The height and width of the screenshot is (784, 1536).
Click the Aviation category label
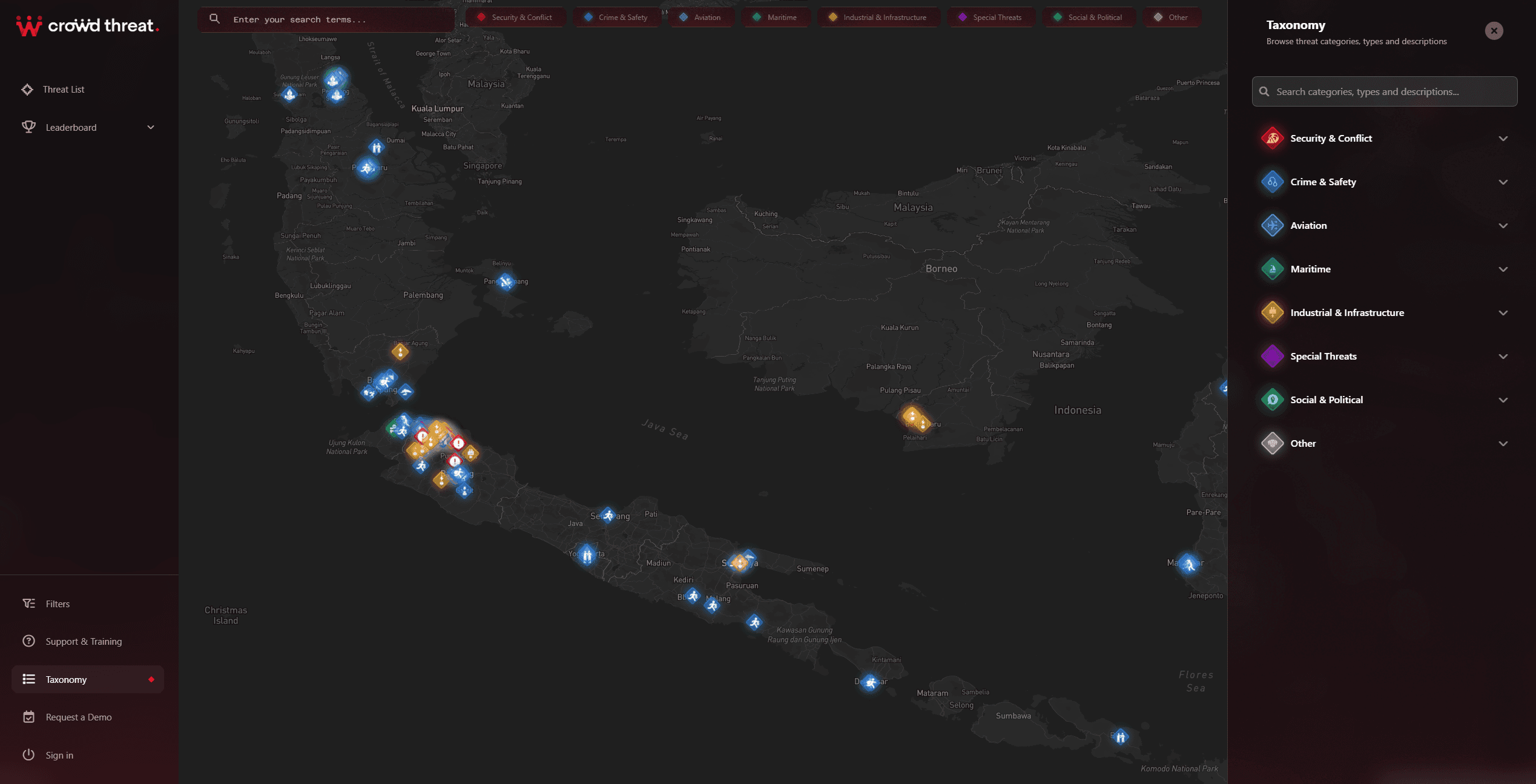coord(1308,226)
